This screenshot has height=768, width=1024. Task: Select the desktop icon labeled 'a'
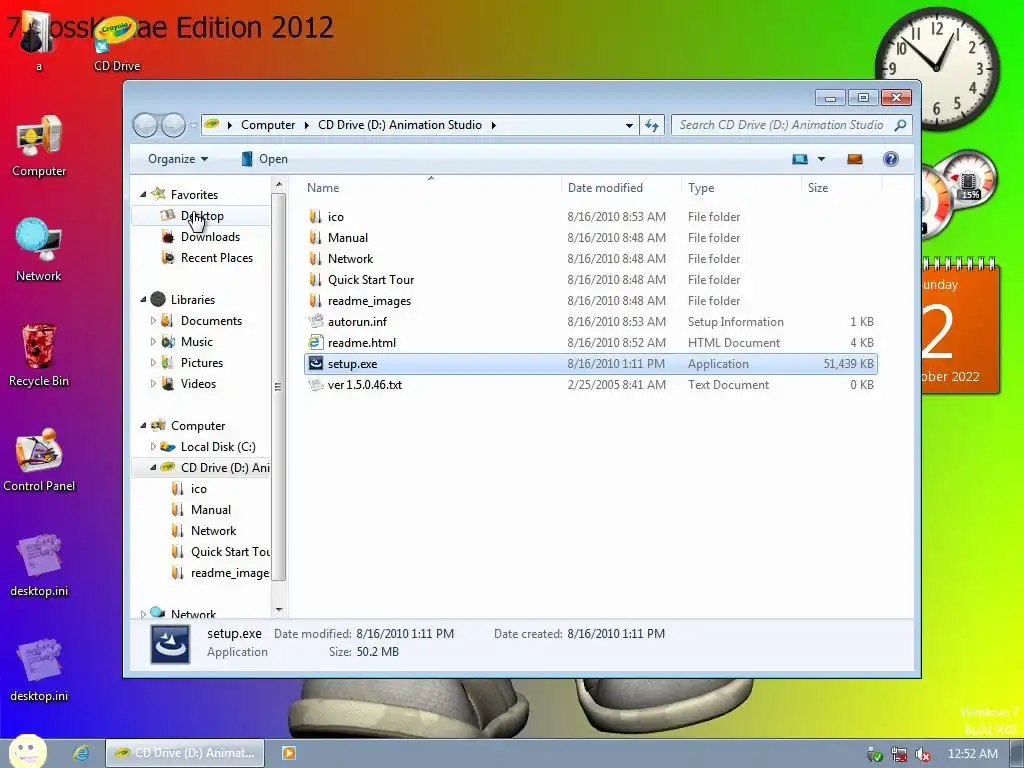coord(39,42)
